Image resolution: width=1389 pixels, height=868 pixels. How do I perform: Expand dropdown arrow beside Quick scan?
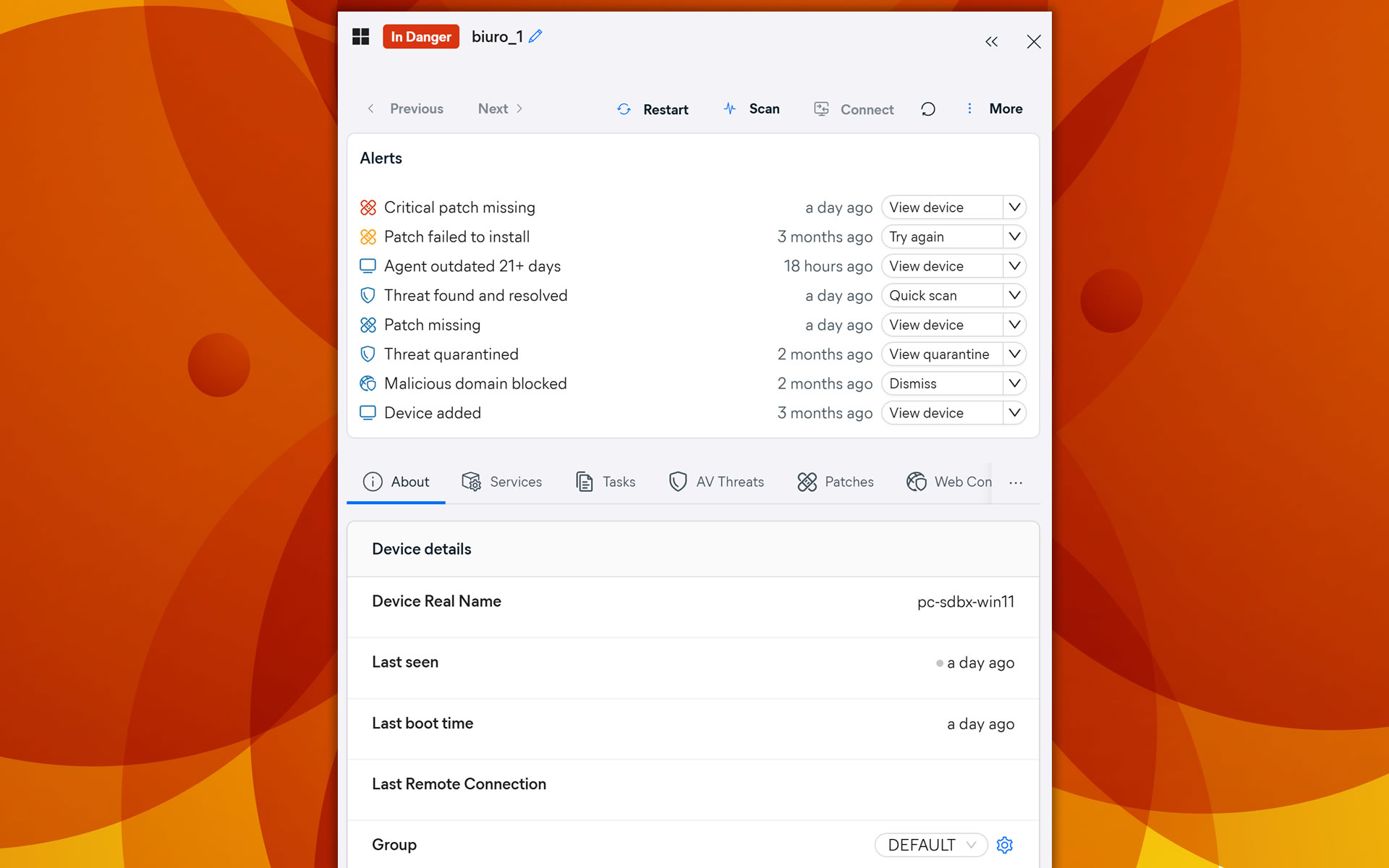(x=1014, y=295)
